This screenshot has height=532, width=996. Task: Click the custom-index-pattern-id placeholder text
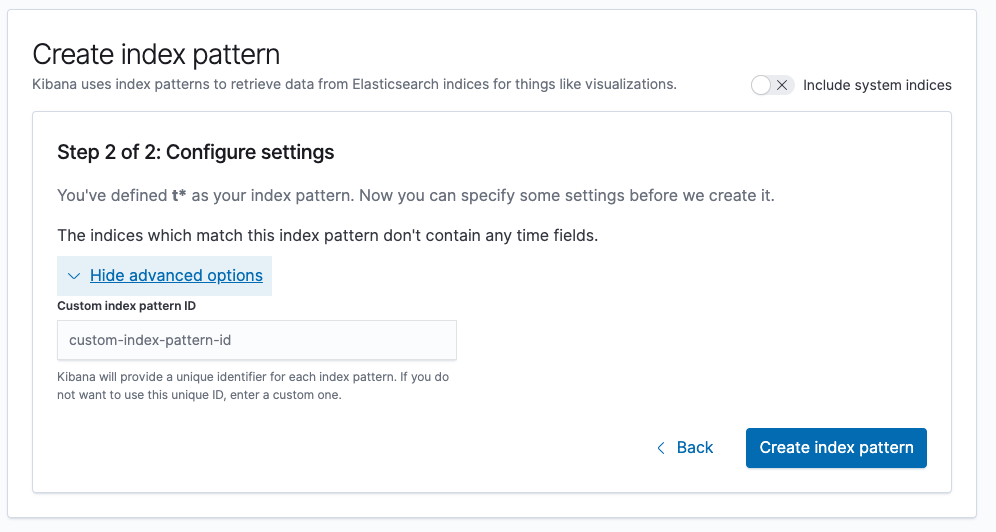pos(150,340)
